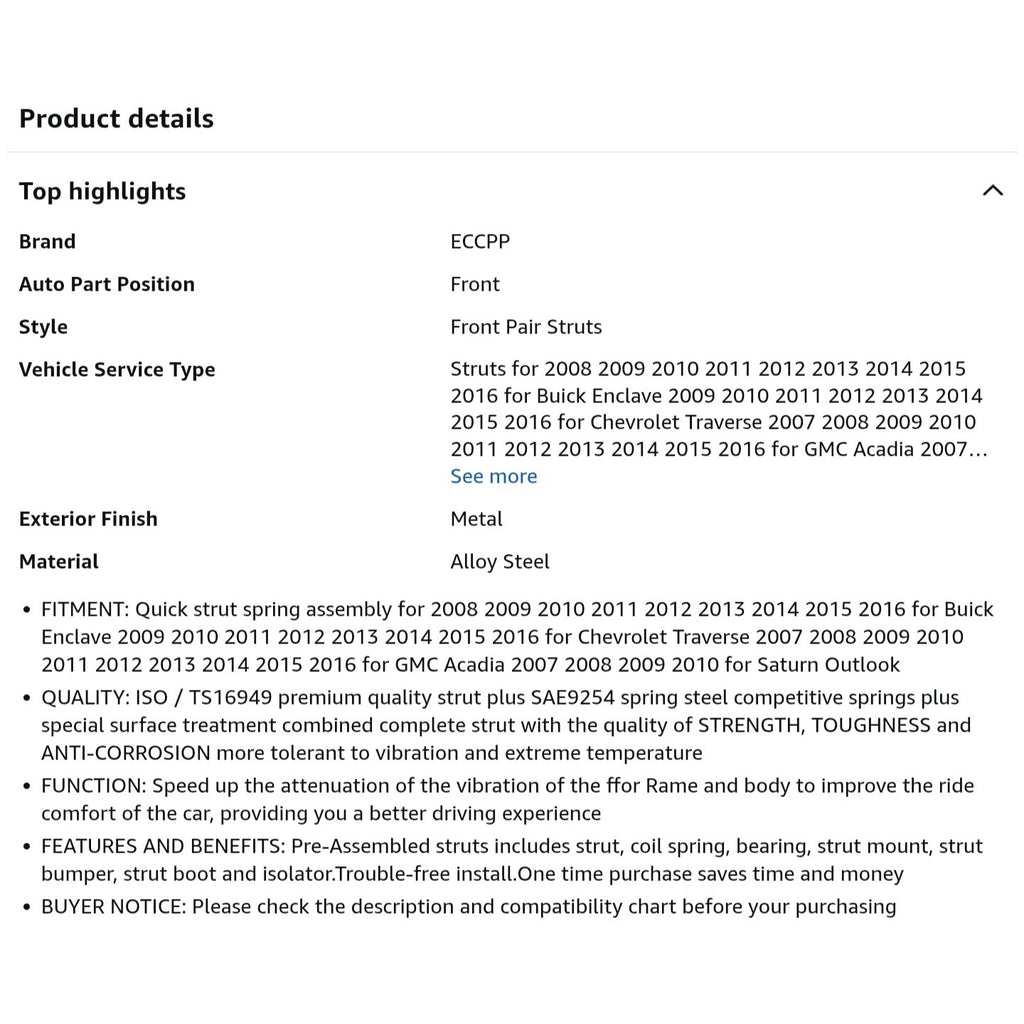Select the Exterior Finish label
The image size is (1024, 1024).
pyautogui.click(x=88, y=519)
